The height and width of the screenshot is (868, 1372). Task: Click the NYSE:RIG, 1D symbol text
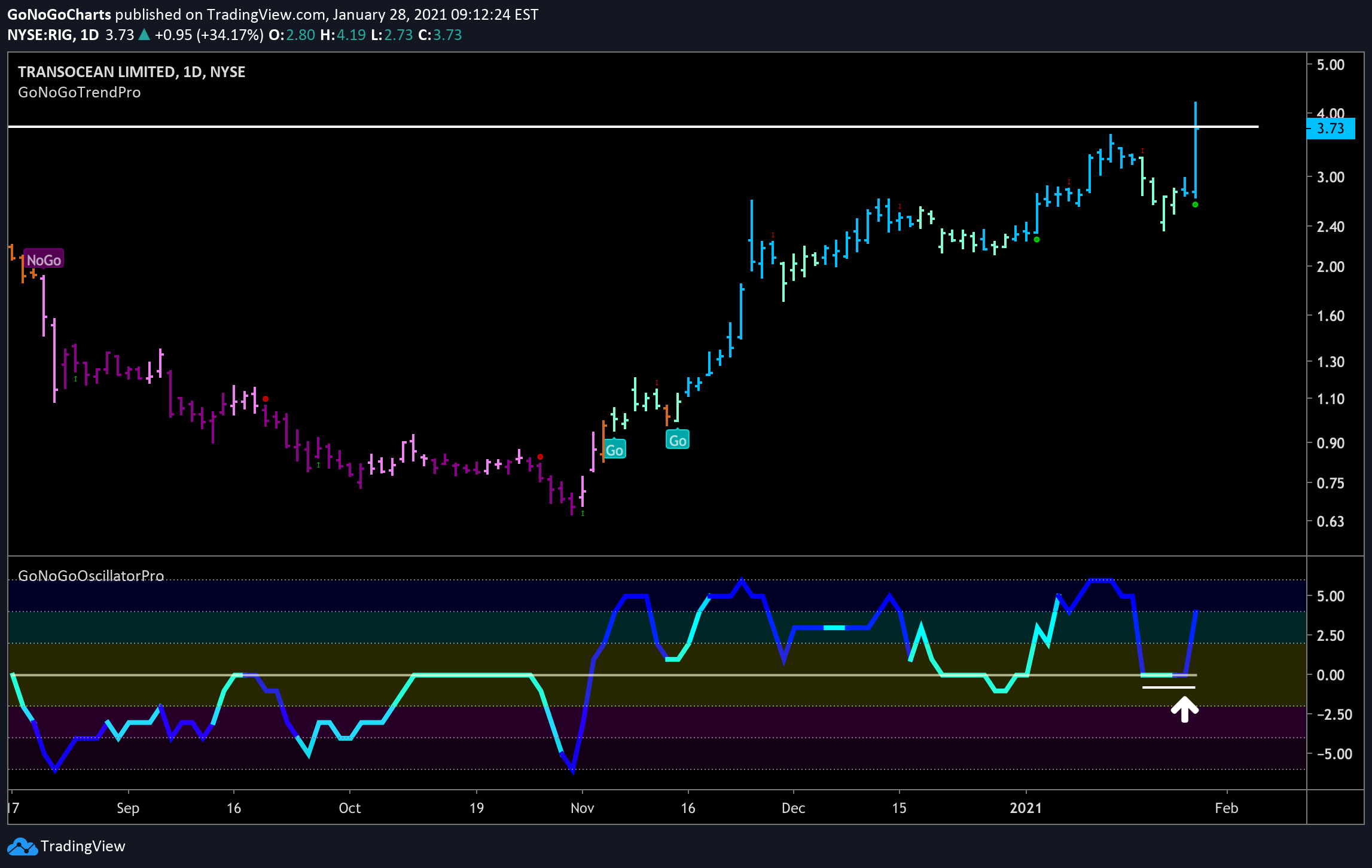pyautogui.click(x=53, y=35)
